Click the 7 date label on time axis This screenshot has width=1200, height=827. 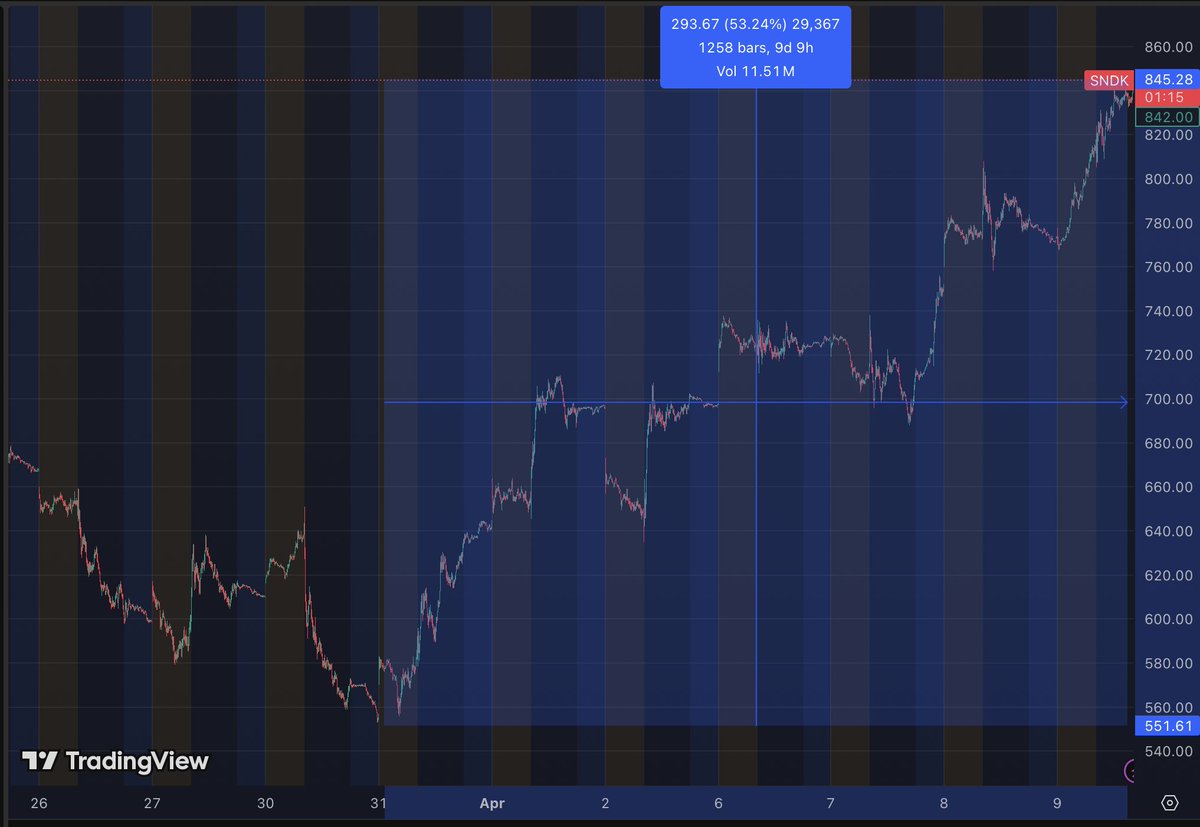[x=831, y=803]
